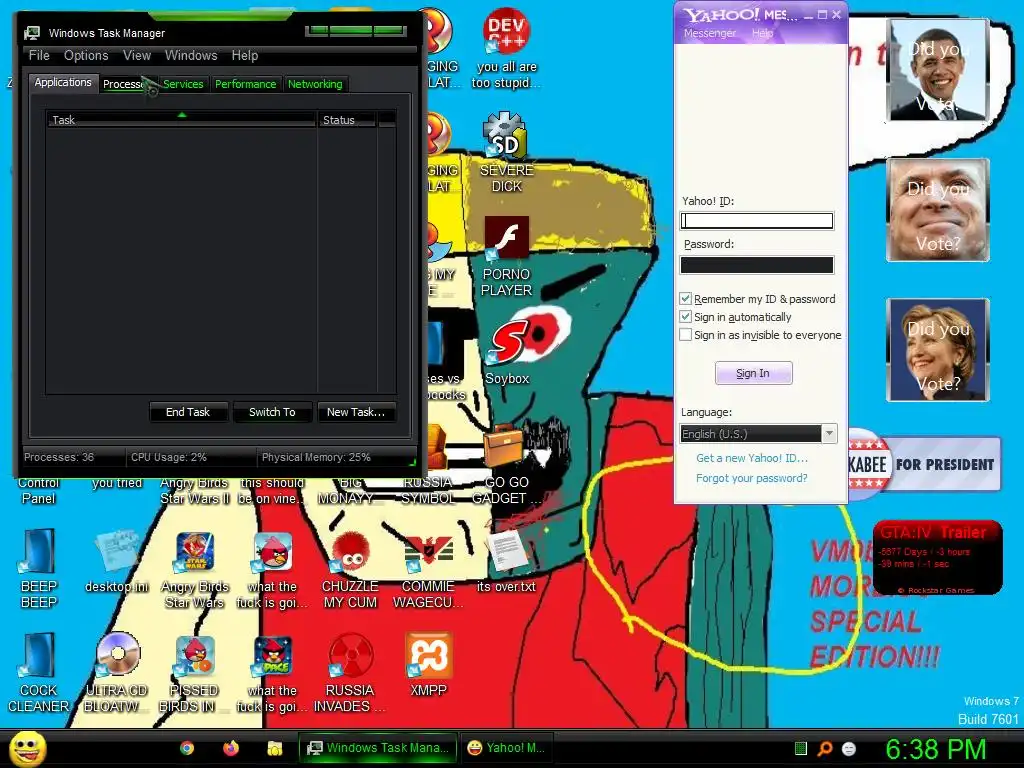
Task: Enable Sign in as invisible to everyone
Action: [x=685, y=335]
